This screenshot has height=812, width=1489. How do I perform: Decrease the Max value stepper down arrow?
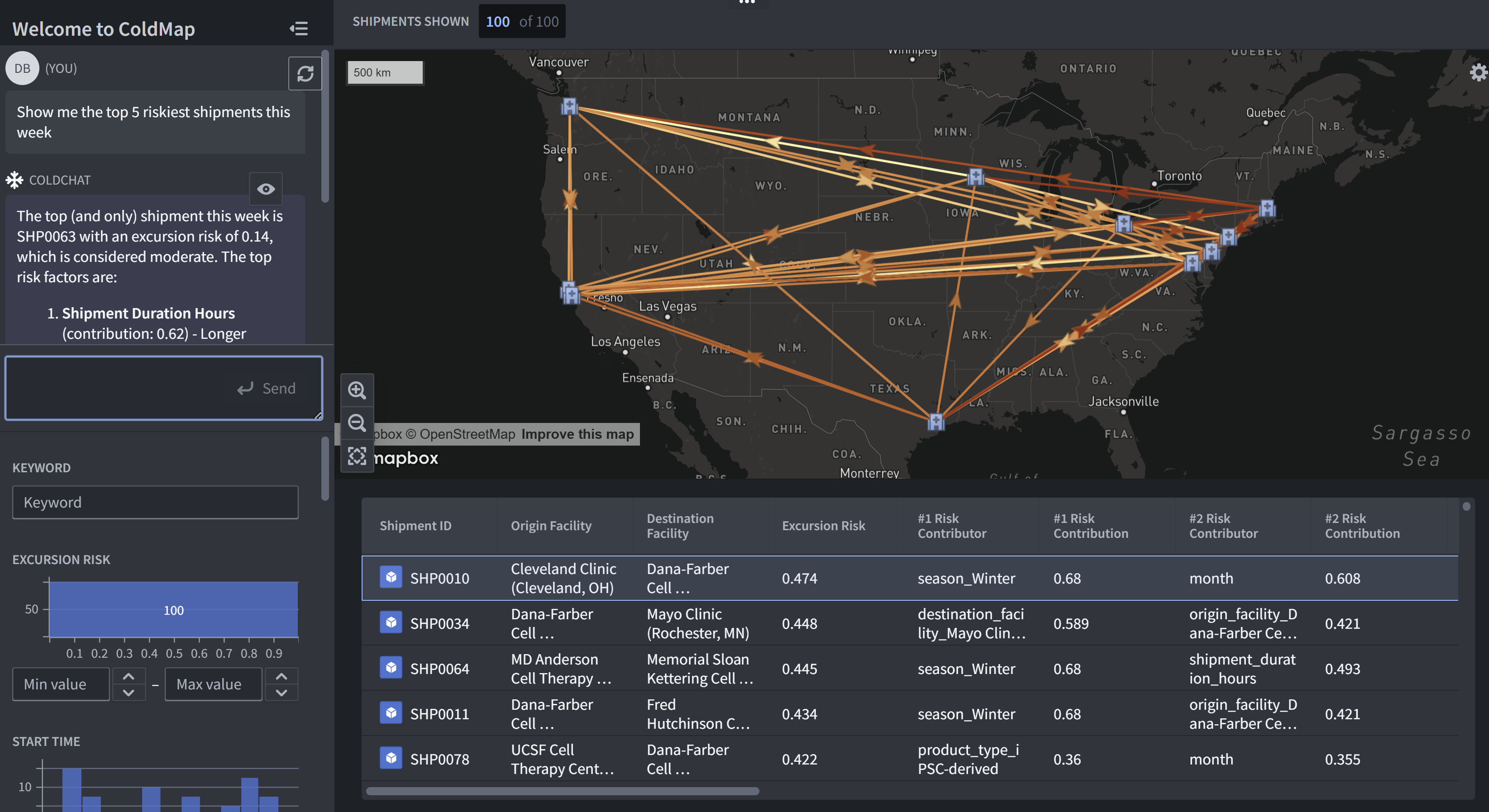[x=282, y=693]
